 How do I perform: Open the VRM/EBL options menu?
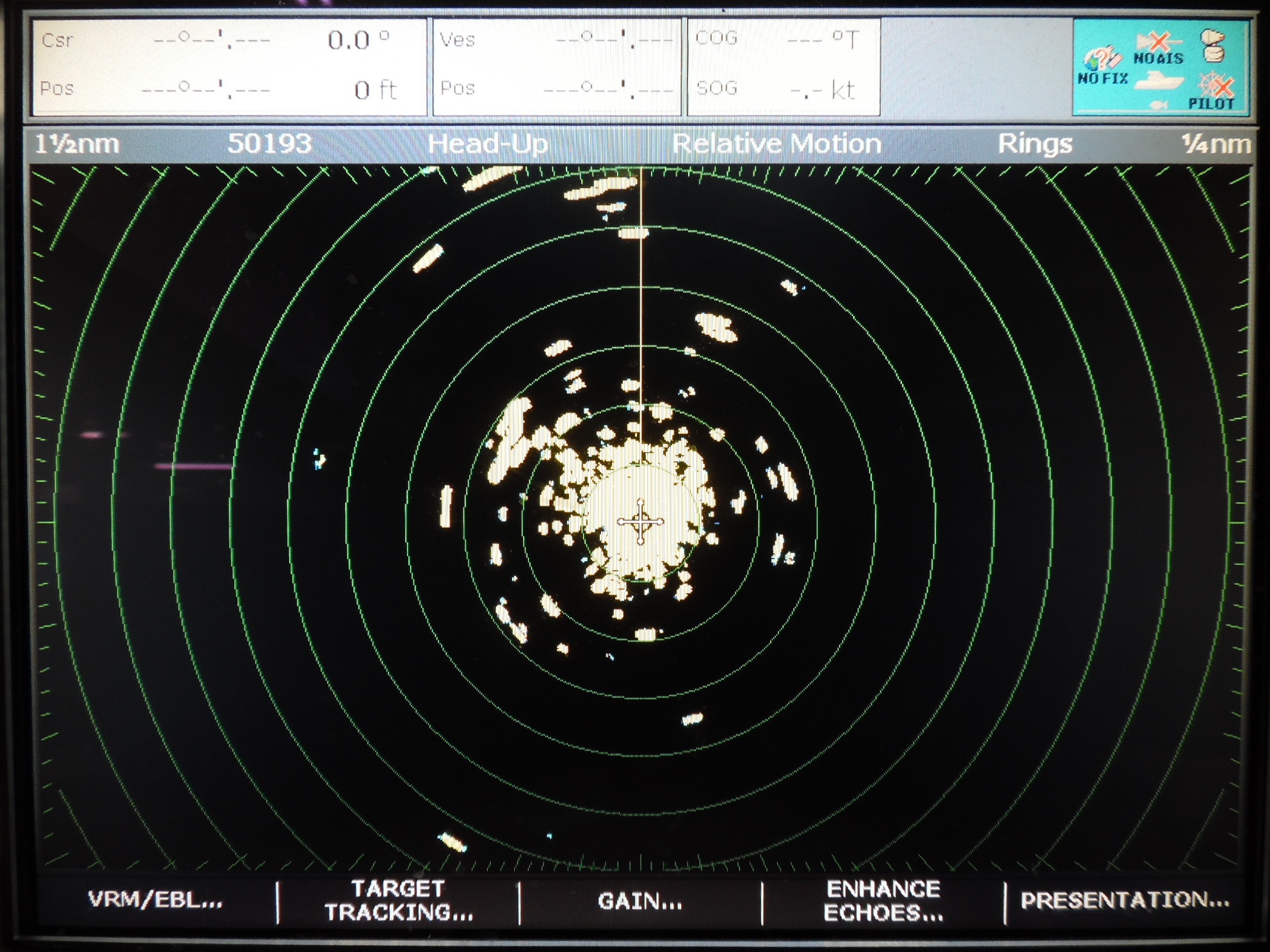(x=154, y=898)
